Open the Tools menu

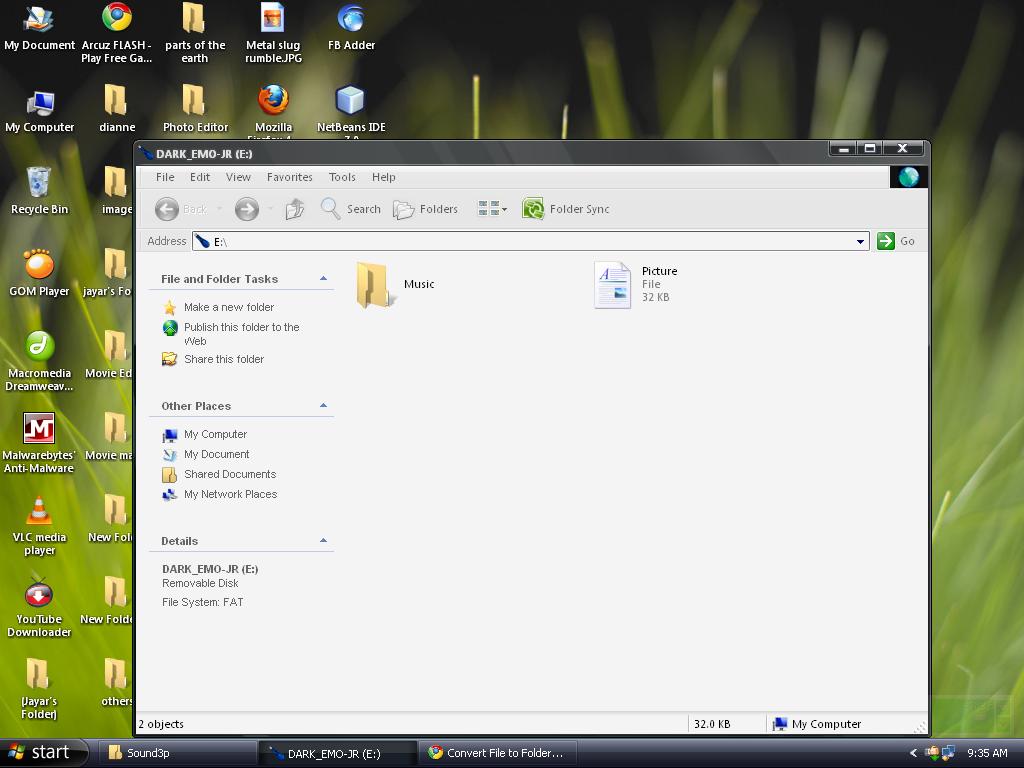coord(342,177)
